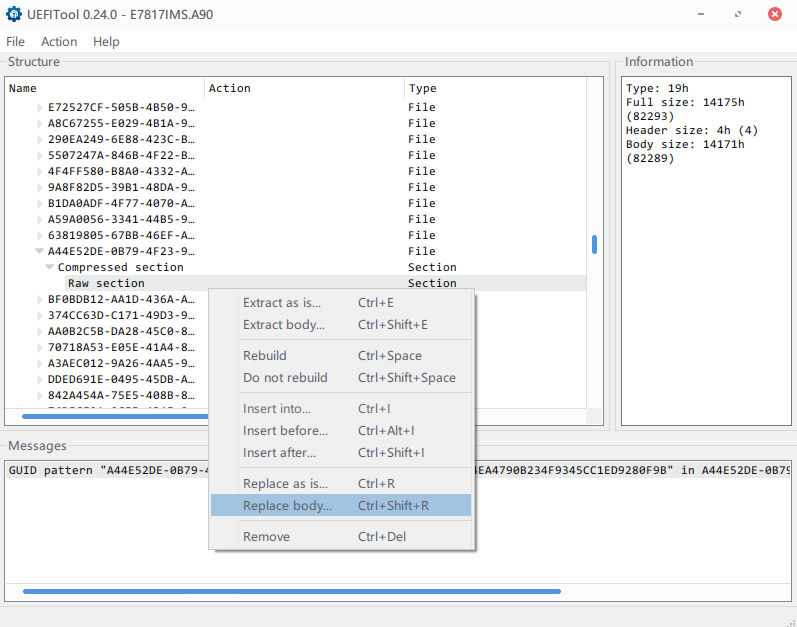Image resolution: width=797 pixels, height=627 pixels.
Task: Select the Raw section tree item
Action: point(106,284)
